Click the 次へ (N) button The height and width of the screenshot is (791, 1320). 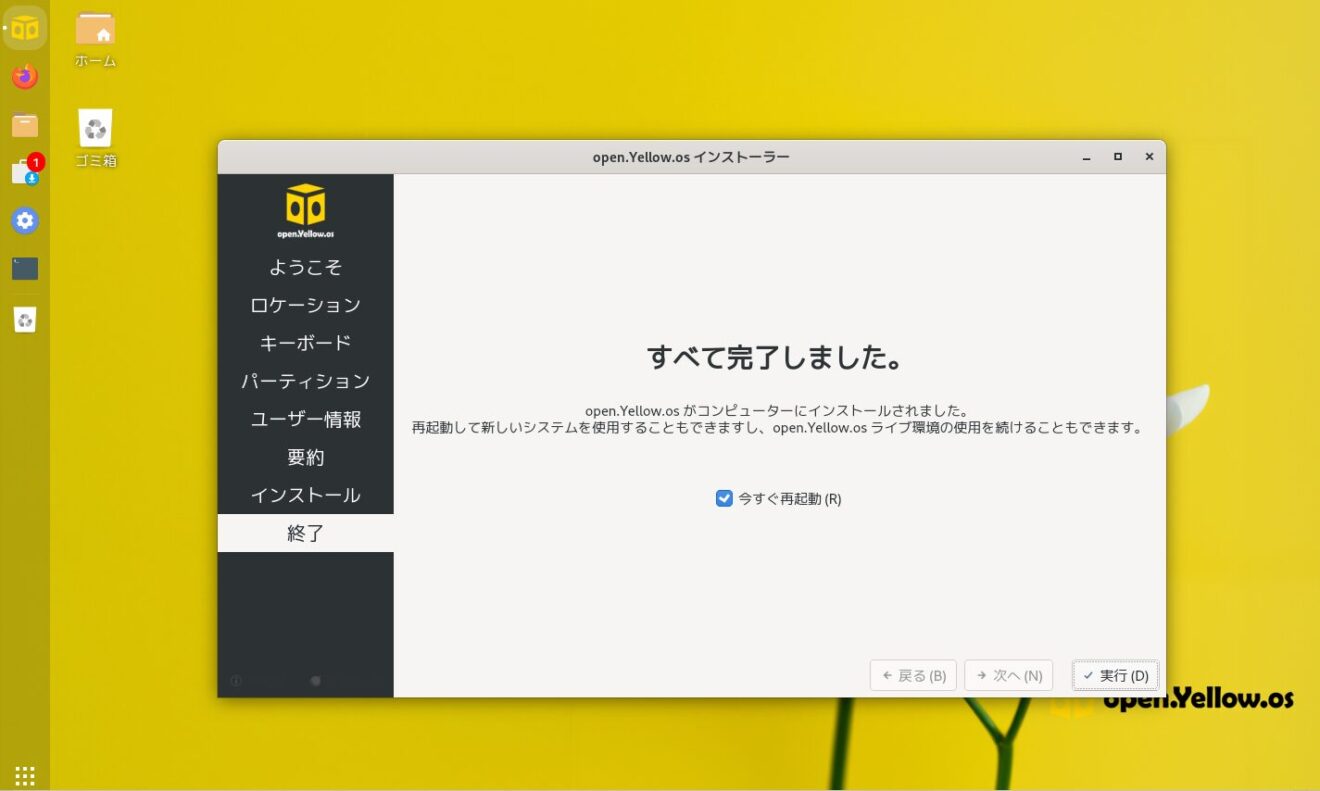1009,675
